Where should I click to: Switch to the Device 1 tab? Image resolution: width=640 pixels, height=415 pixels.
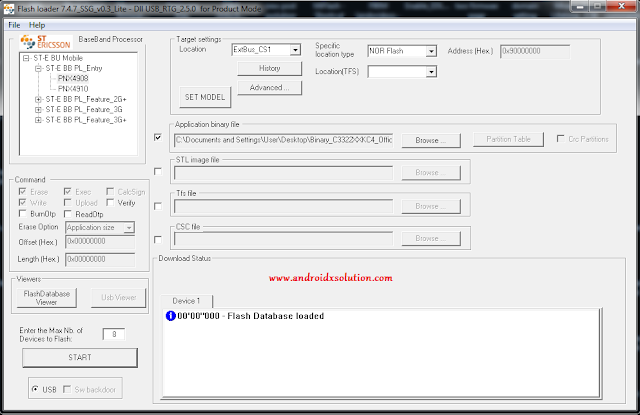(x=187, y=301)
